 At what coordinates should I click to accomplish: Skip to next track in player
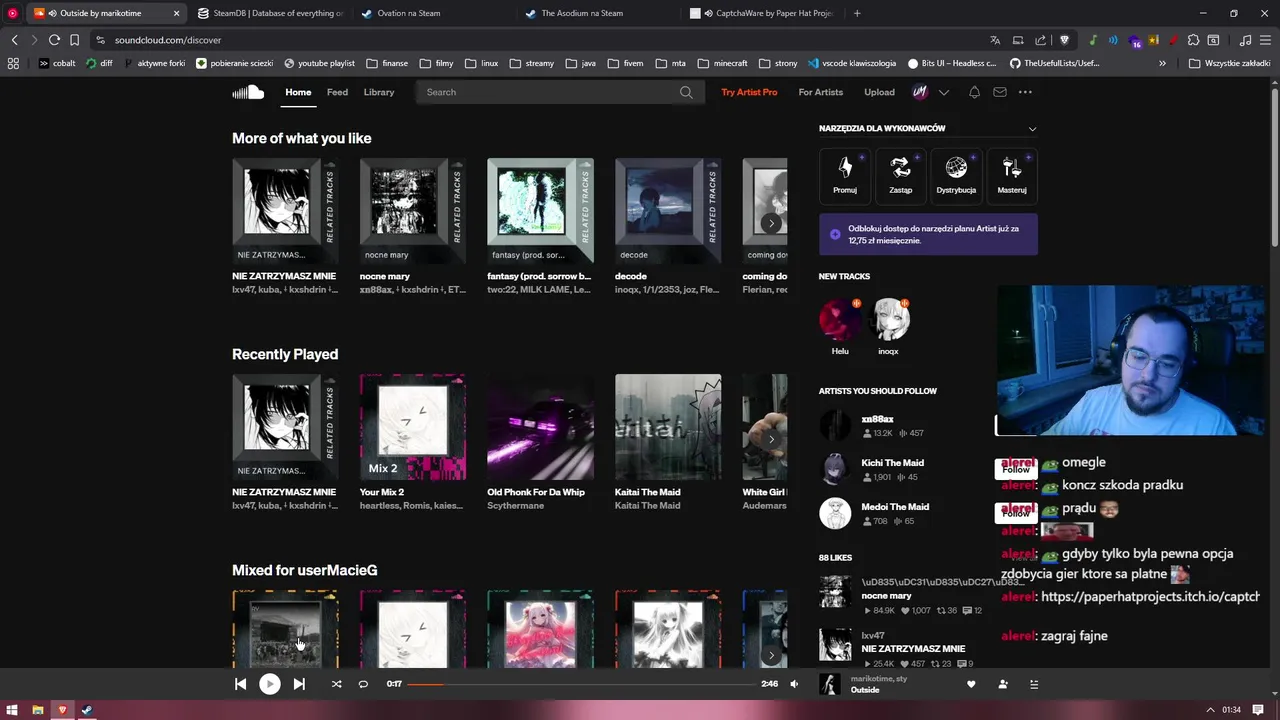[299, 684]
